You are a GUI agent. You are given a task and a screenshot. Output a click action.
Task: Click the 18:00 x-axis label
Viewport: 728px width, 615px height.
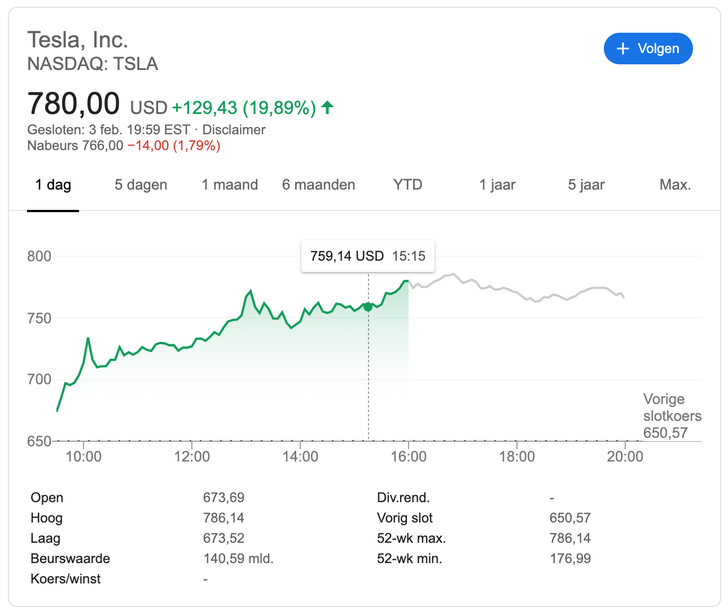tap(517, 456)
